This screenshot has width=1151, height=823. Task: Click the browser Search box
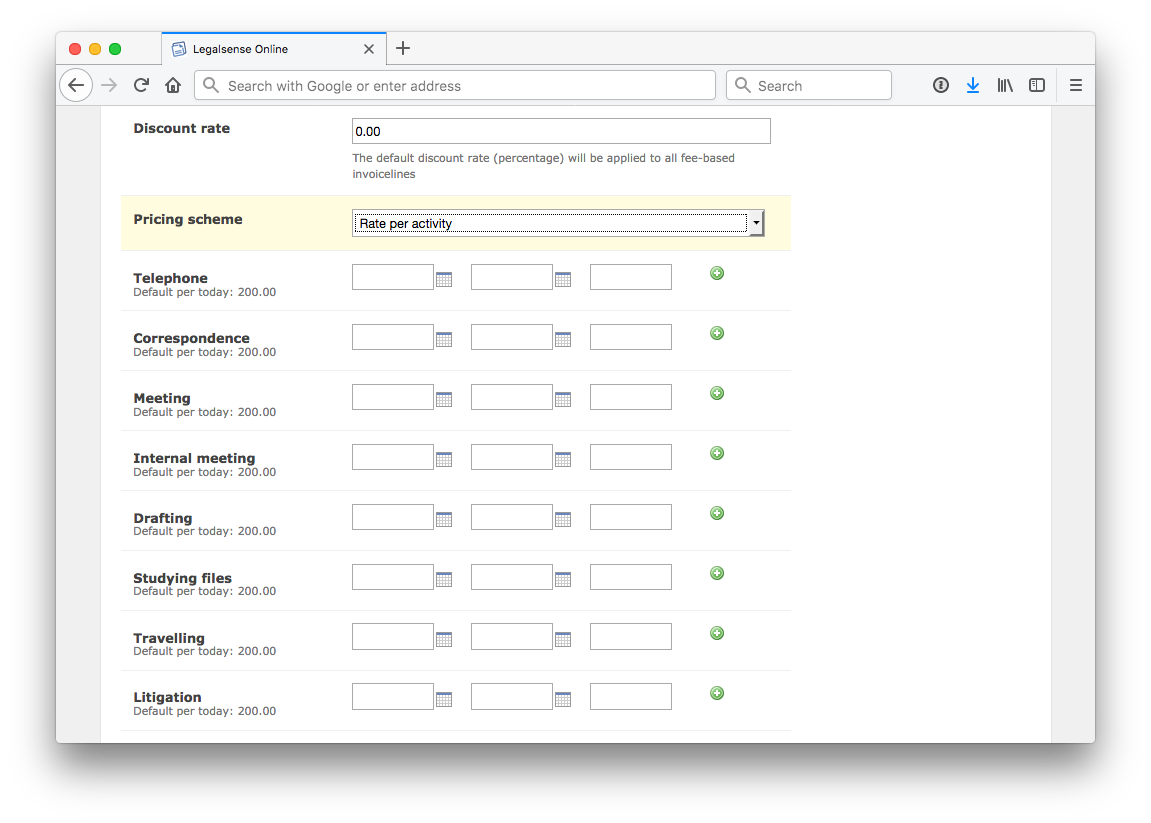click(x=808, y=85)
